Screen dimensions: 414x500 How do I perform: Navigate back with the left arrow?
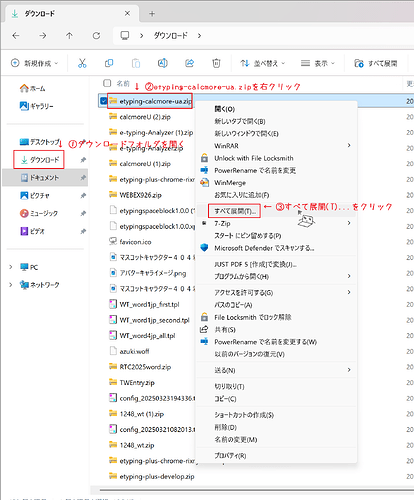[16, 35]
